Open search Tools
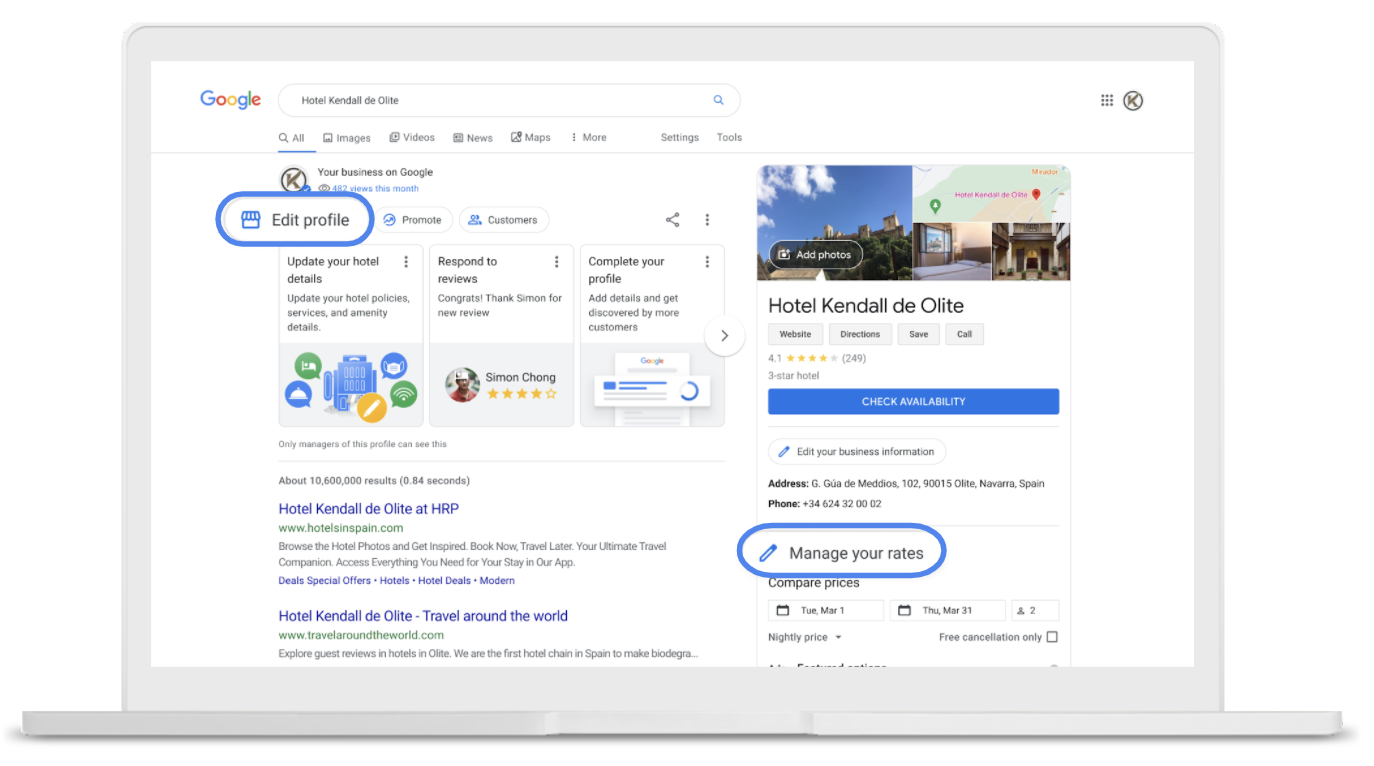The width and height of the screenshot is (1374, 766). click(x=729, y=138)
